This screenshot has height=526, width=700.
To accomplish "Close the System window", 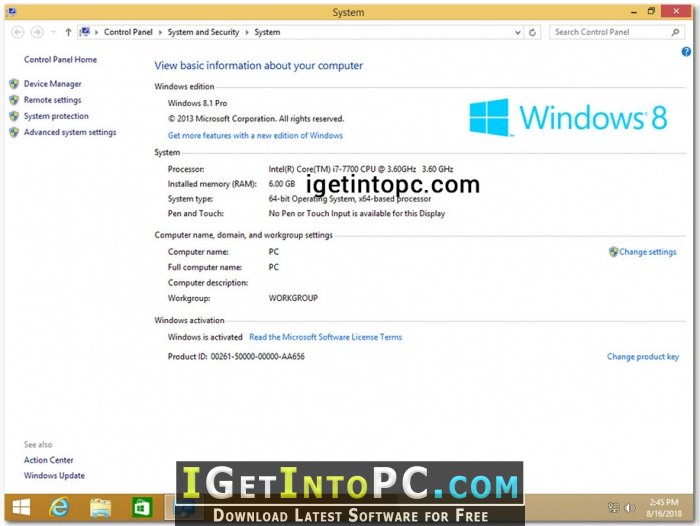I will pyautogui.click(x=676, y=12).
